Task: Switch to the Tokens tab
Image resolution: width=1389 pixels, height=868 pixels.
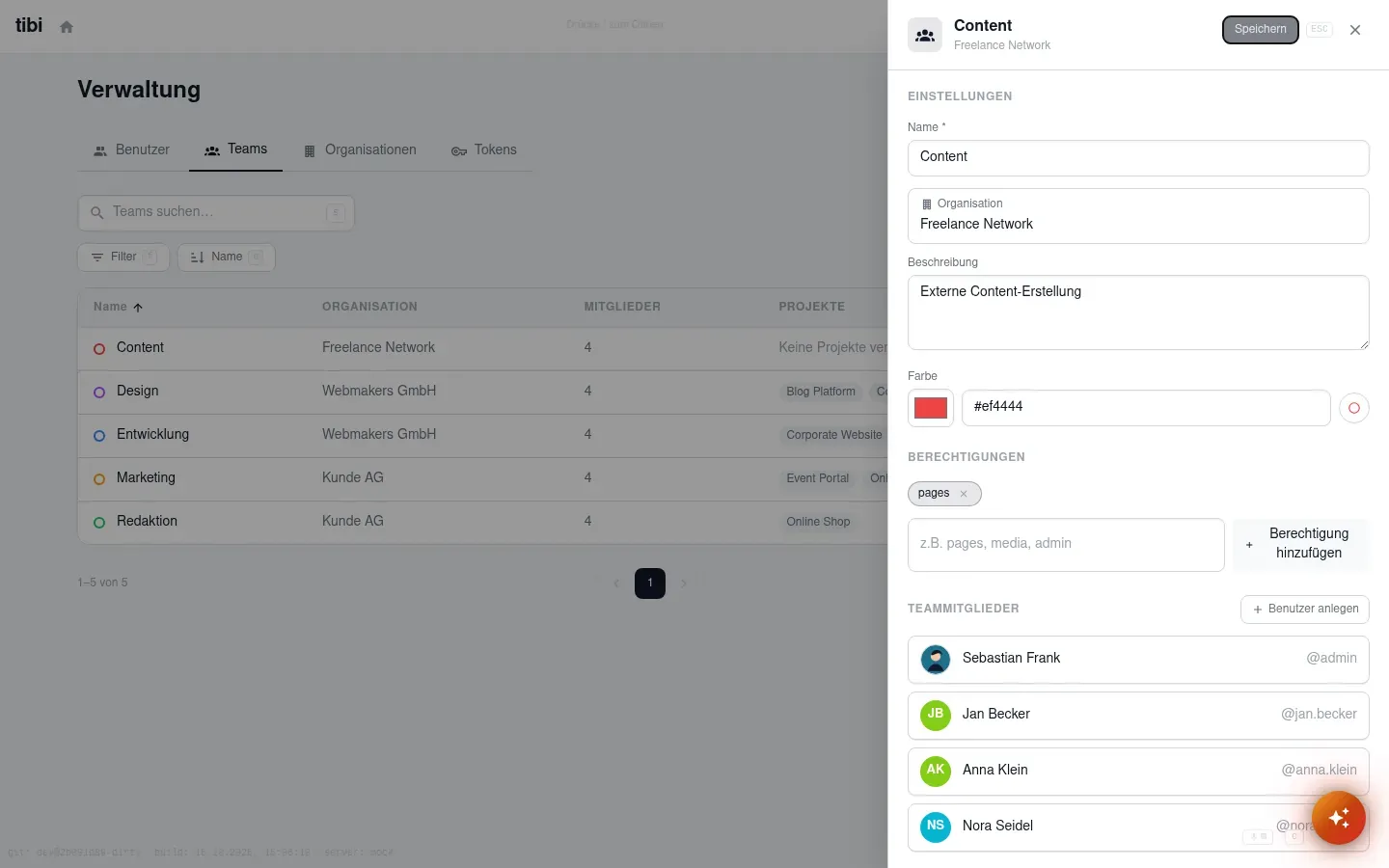Action: tap(484, 150)
